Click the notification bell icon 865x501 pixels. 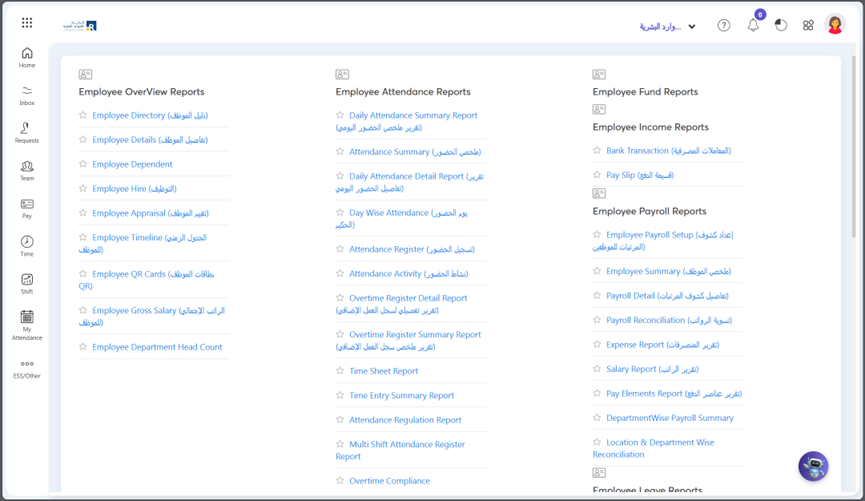point(753,26)
